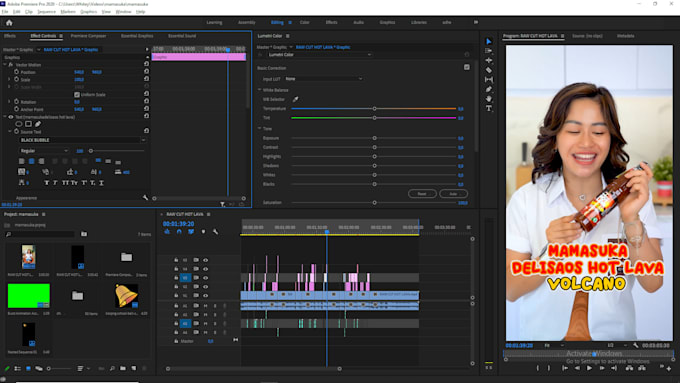Toggle Uniform Scale checkbox

[x=77, y=95]
